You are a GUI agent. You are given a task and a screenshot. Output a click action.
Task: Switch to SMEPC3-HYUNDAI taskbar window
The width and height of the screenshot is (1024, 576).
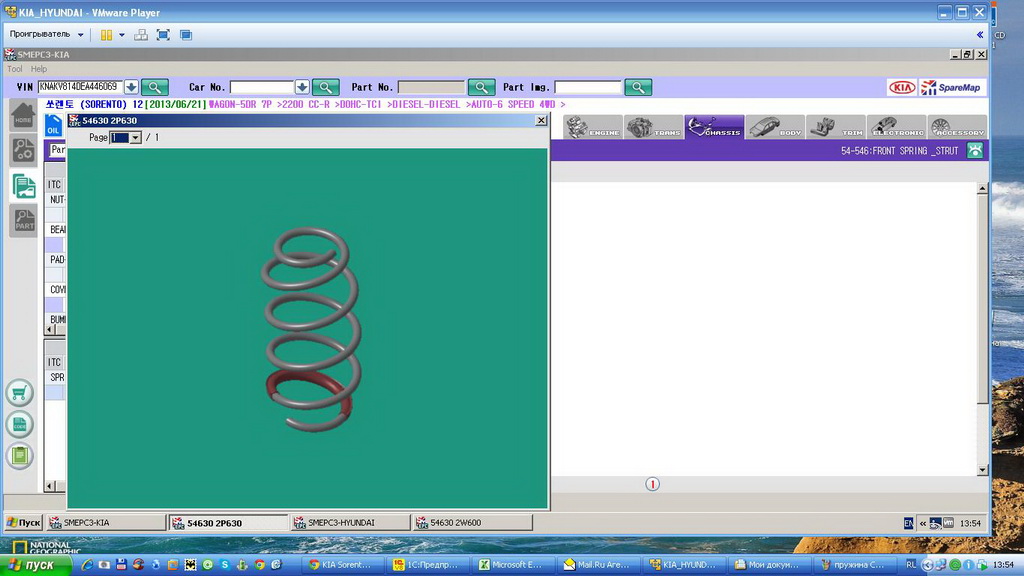click(349, 522)
